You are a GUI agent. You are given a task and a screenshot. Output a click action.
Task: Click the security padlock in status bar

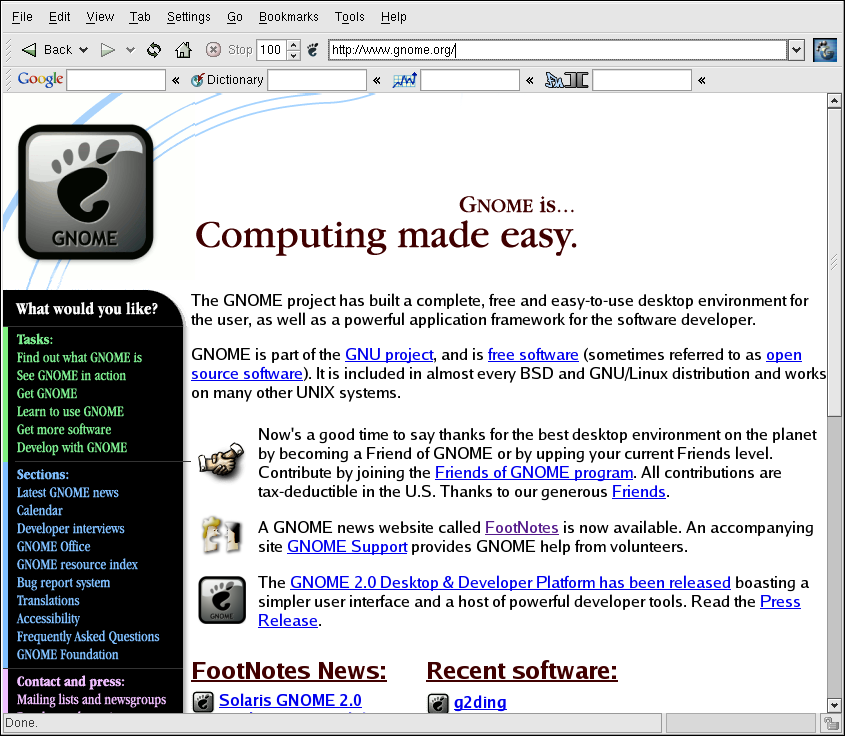pyautogui.click(x=831, y=723)
